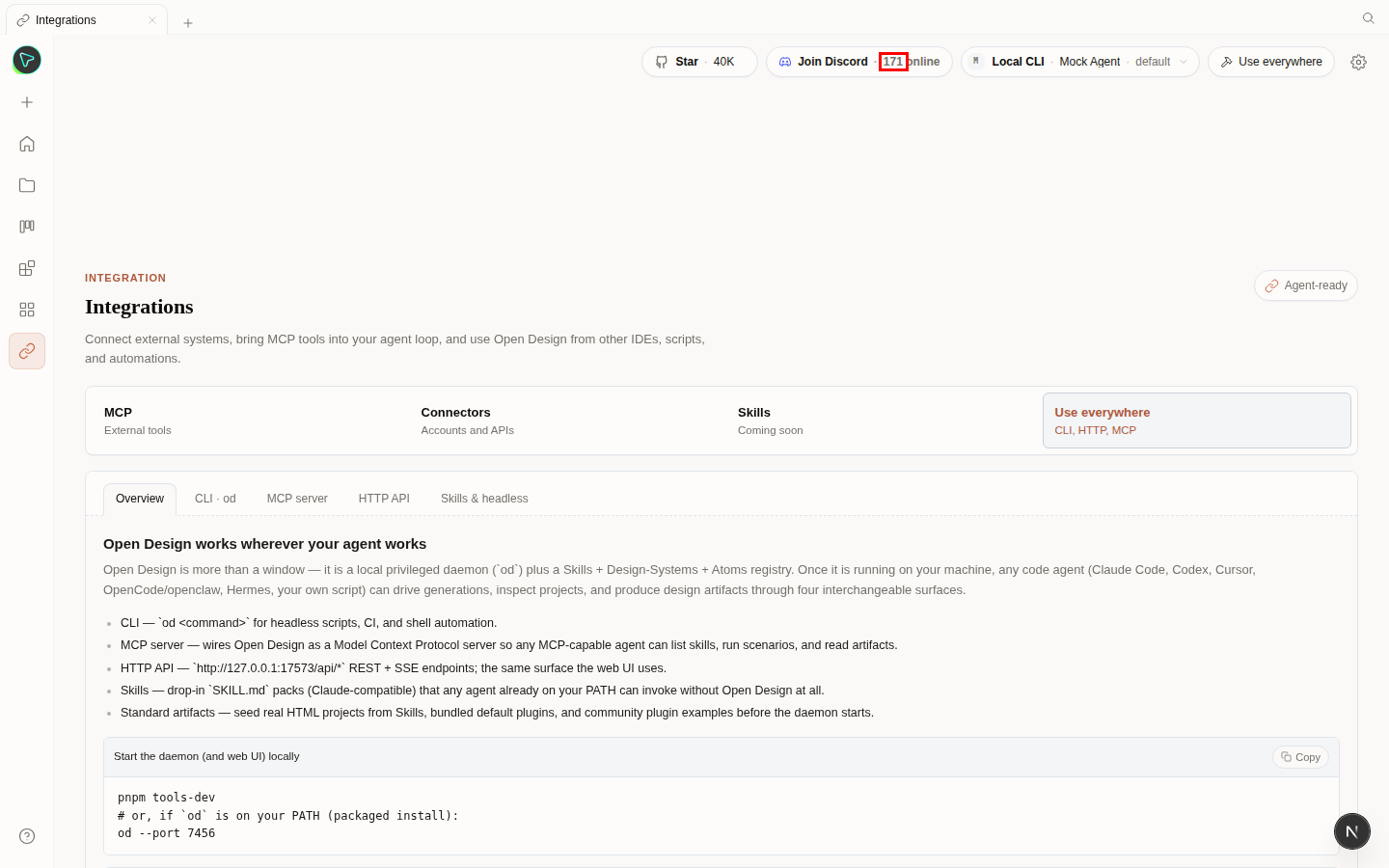Open the blocks-with-plus icon in the sidebar
The image size is (1389, 868).
[x=27, y=268]
